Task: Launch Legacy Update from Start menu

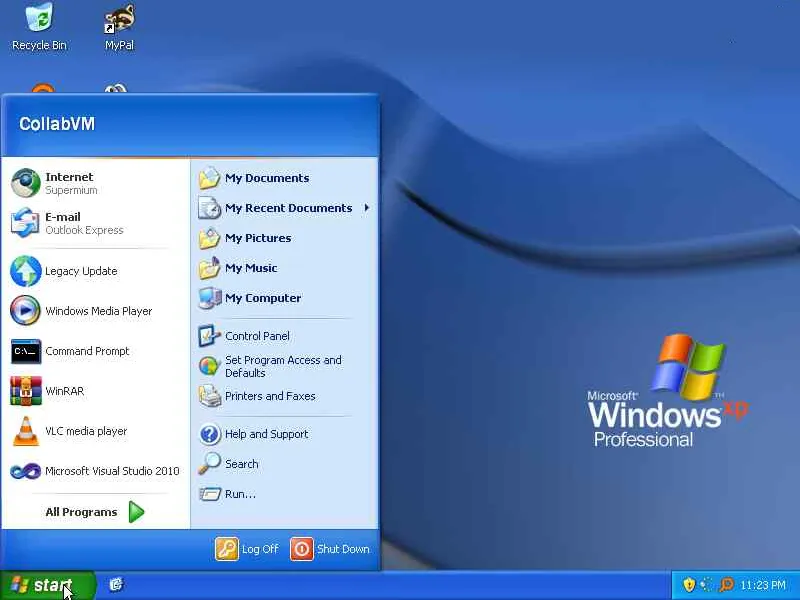Action: coord(26,271)
